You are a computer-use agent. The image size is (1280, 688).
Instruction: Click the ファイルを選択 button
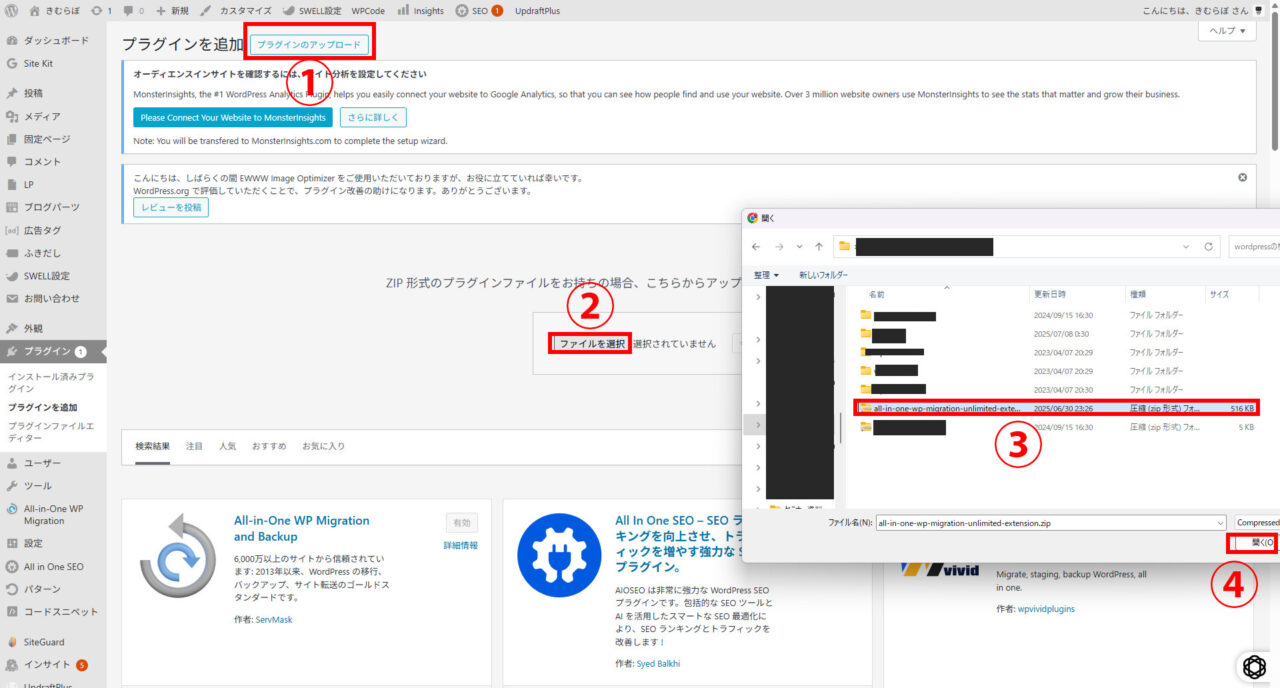592,344
